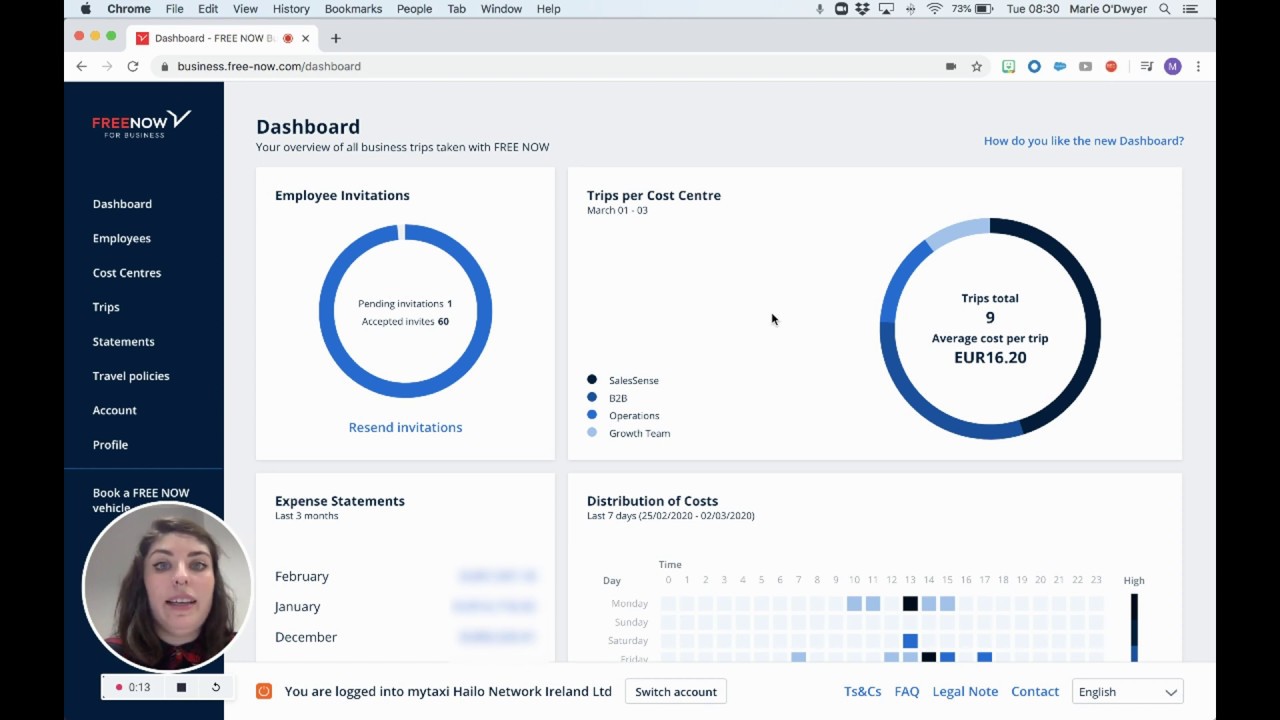The width and height of the screenshot is (1280, 720).
Task: Open a new browser tab
Action: [336, 38]
